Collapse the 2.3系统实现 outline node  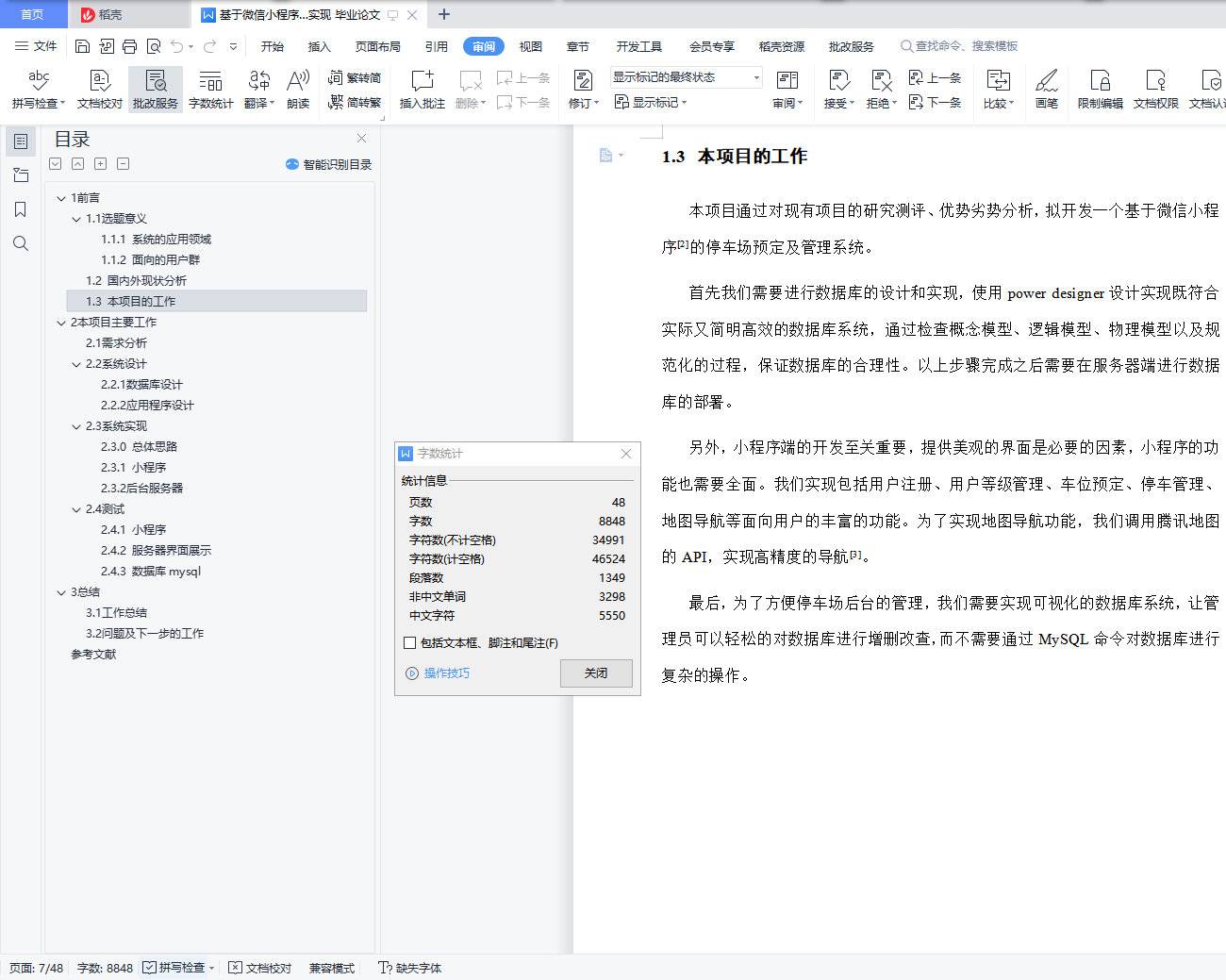(x=76, y=426)
